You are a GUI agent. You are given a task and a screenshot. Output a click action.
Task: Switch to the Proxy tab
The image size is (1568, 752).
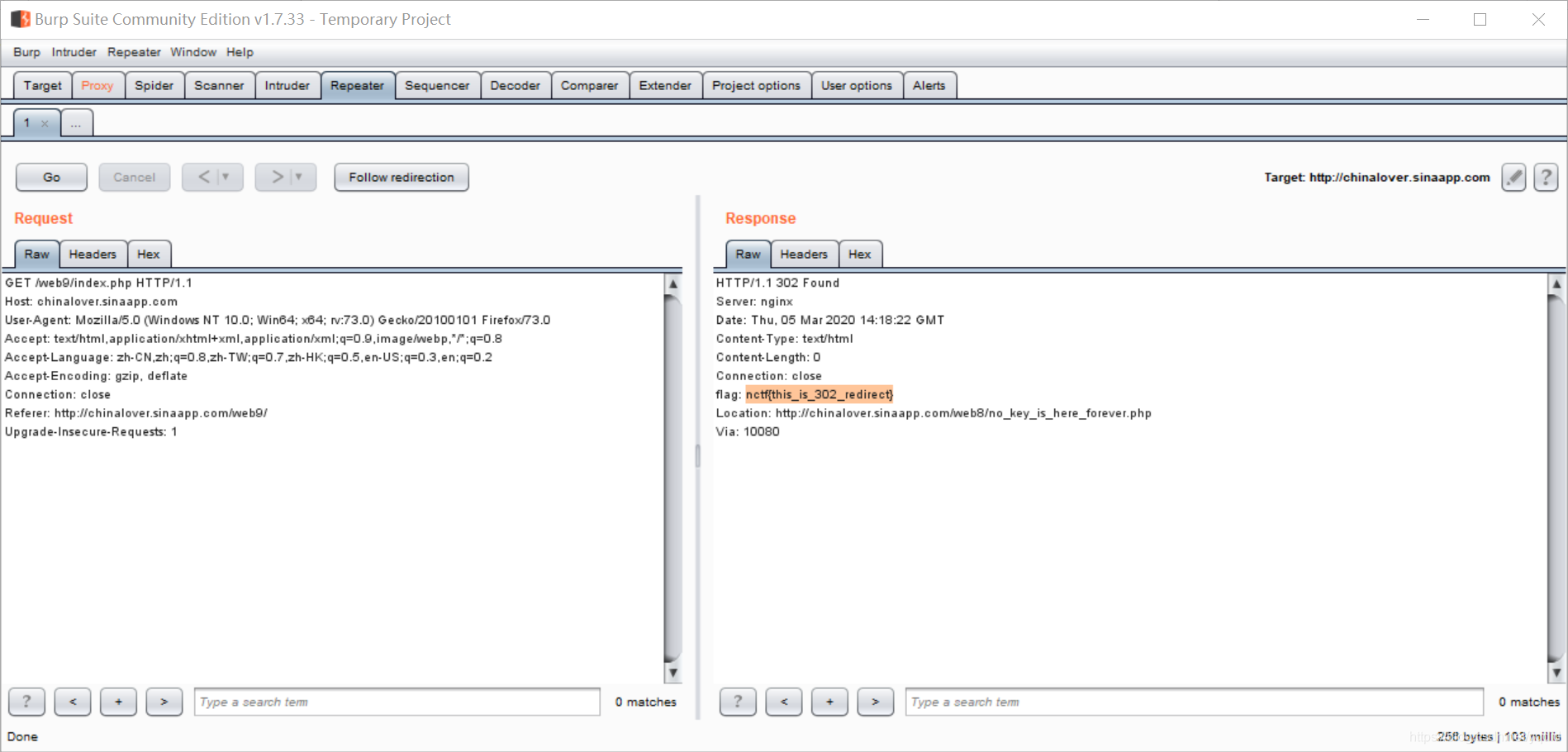(97, 85)
